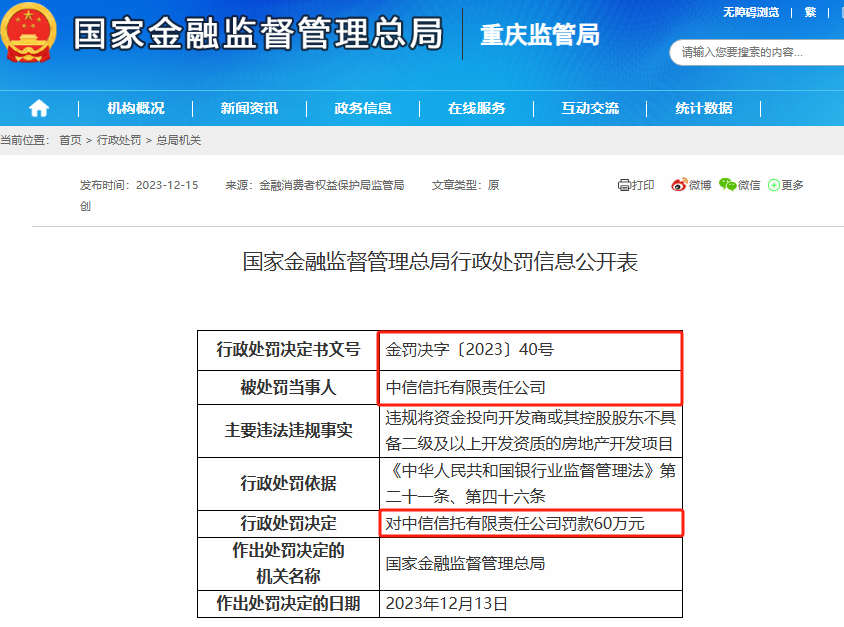This screenshot has height=627, width=844.
Task: Open 行政处罚 breadcrumb link
Action: (118, 140)
